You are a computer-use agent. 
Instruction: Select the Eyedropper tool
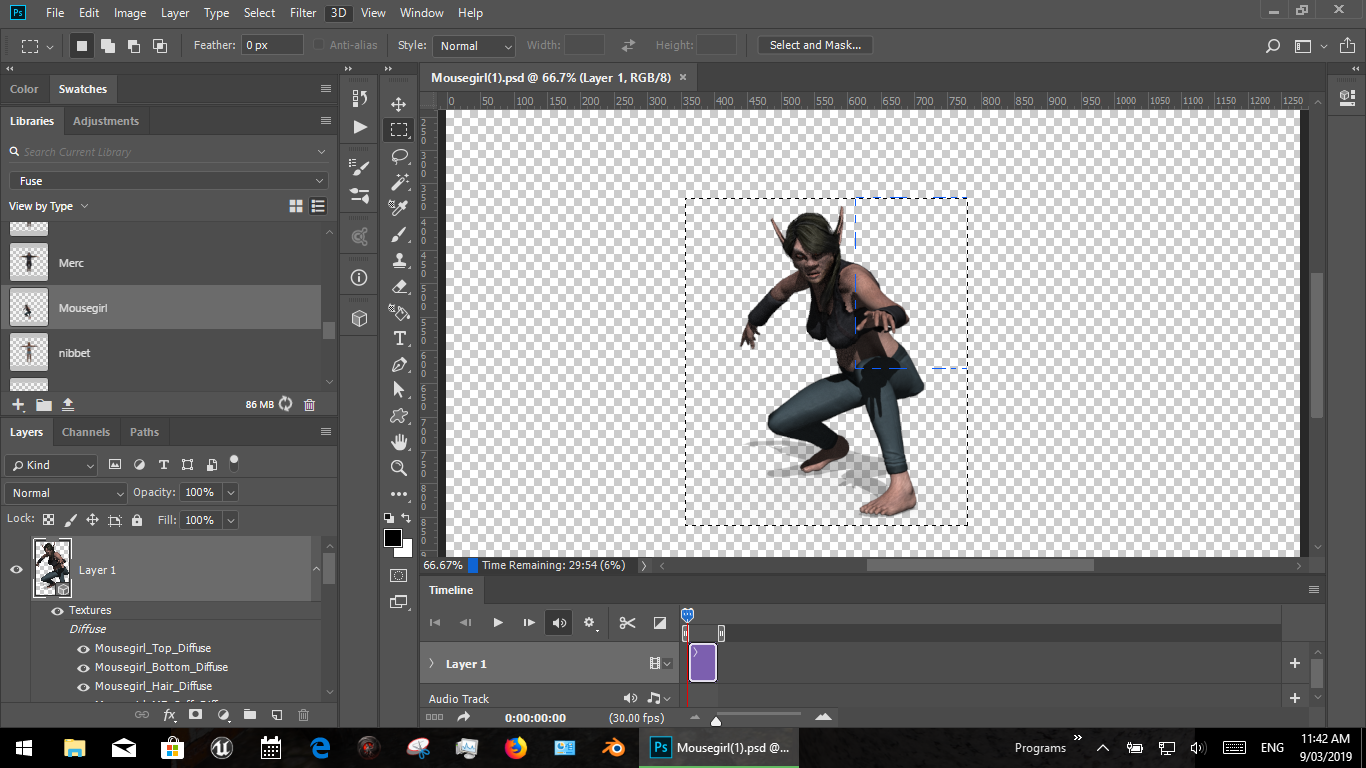pos(399,208)
